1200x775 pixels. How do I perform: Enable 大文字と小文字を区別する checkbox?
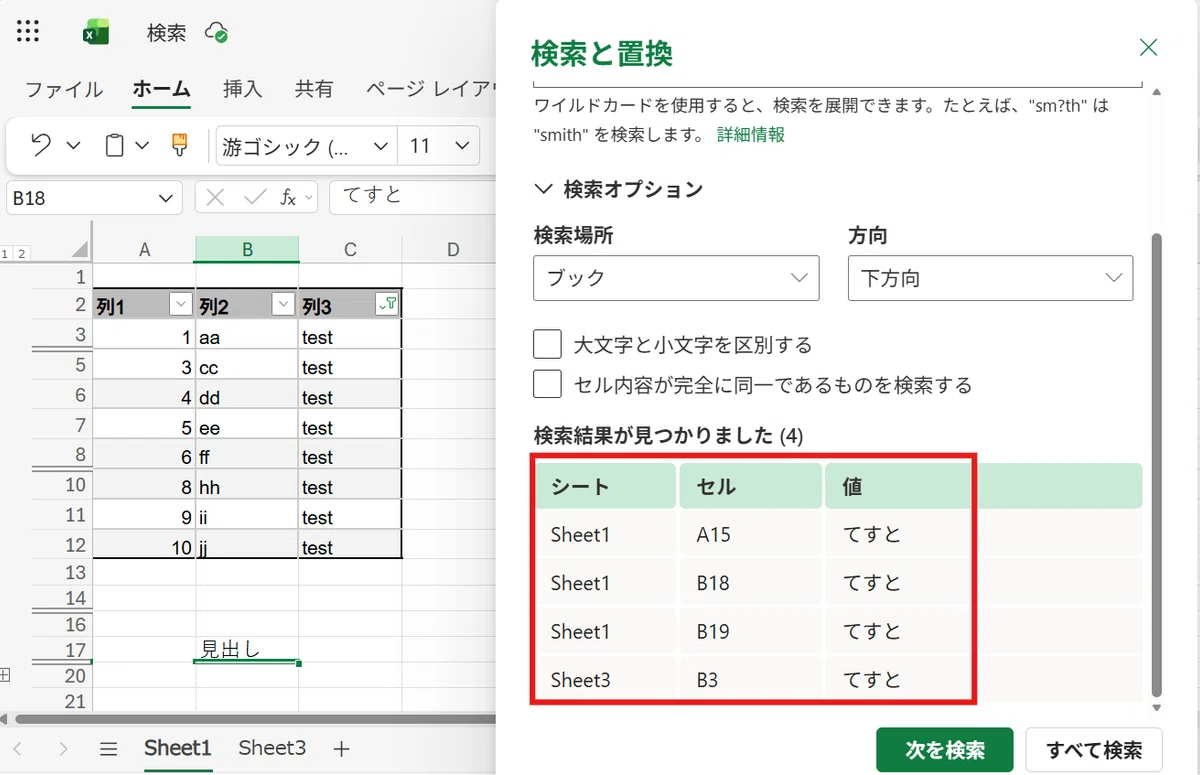coord(547,345)
